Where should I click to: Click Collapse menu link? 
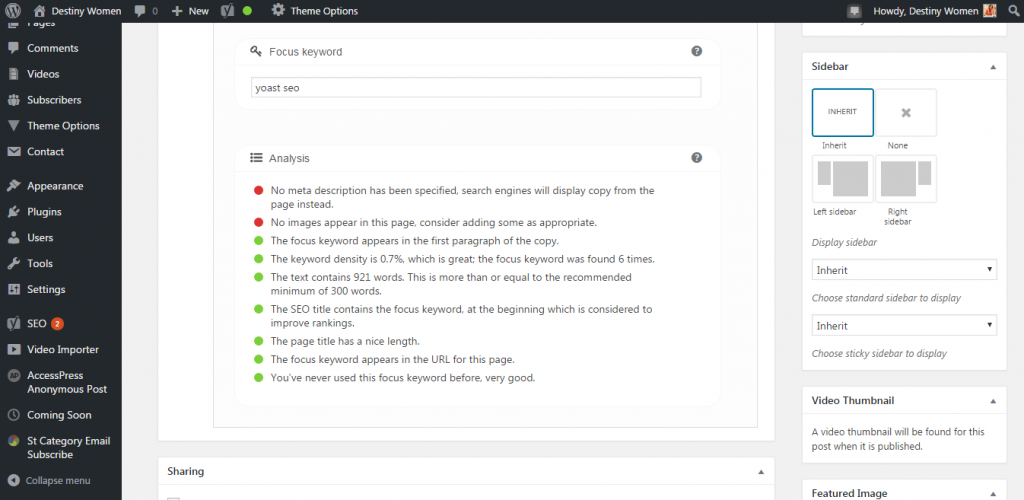coord(57,480)
